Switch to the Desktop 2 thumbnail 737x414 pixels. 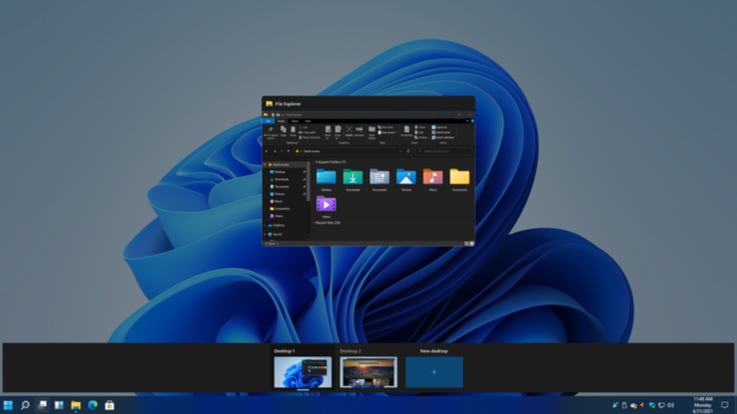368,372
